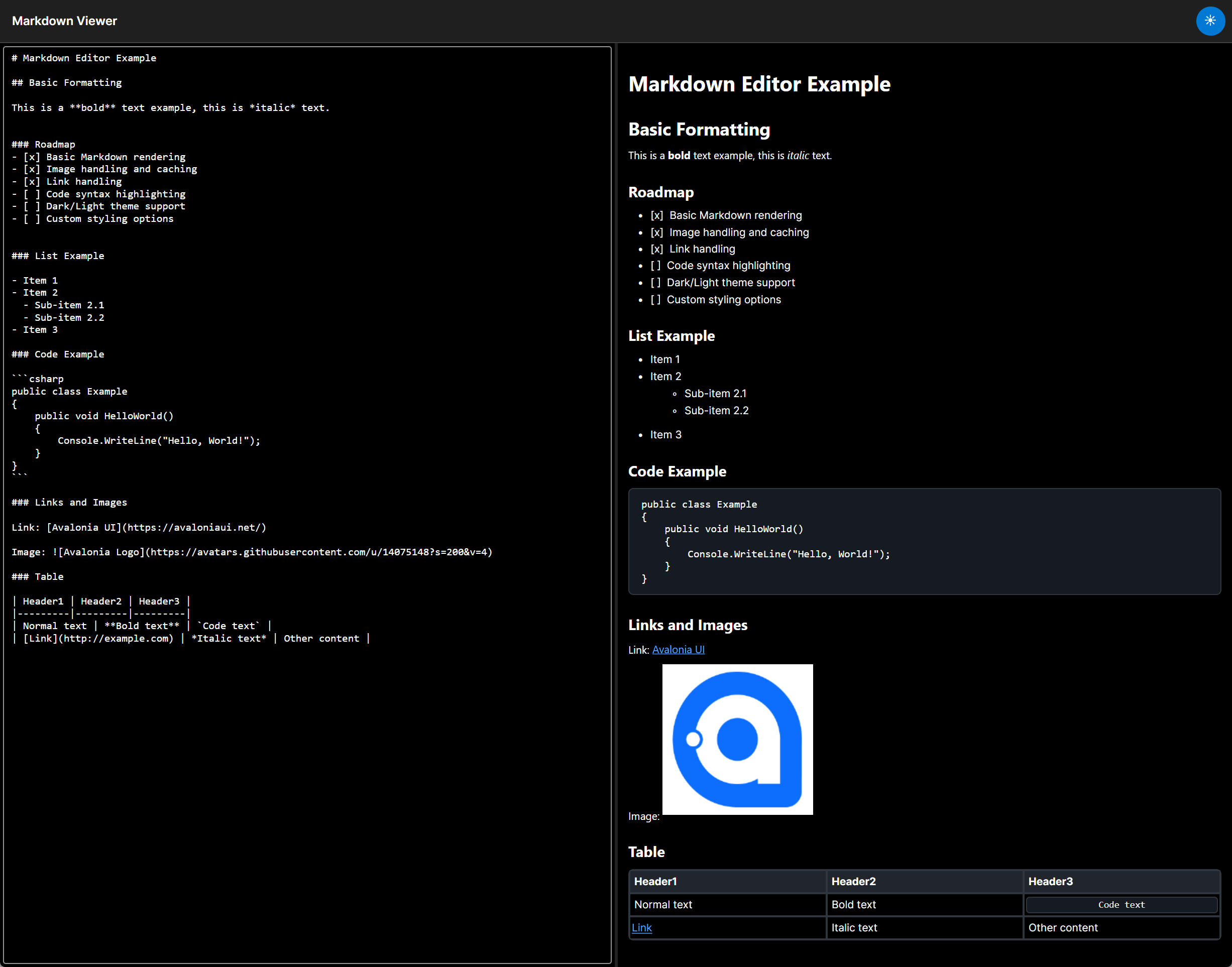Click the 'Links and Images' preview heading
This screenshot has height=967, width=1232.
pyautogui.click(x=688, y=625)
